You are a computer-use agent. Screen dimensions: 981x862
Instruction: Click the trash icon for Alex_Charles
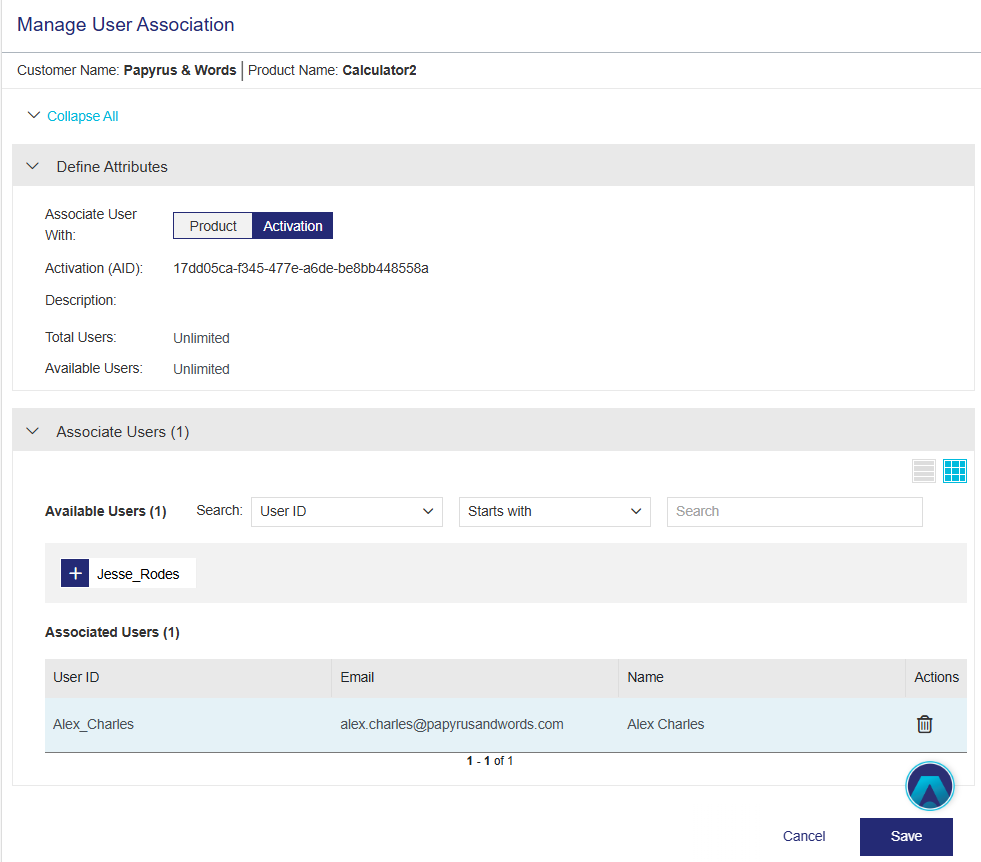925,724
